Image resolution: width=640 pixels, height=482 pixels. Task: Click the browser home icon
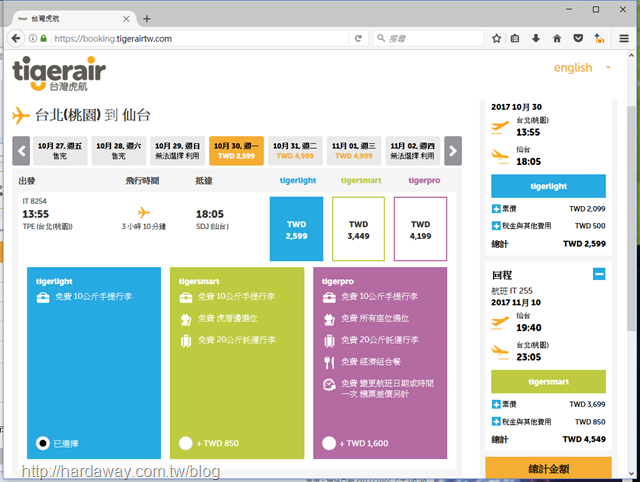coord(557,38)
